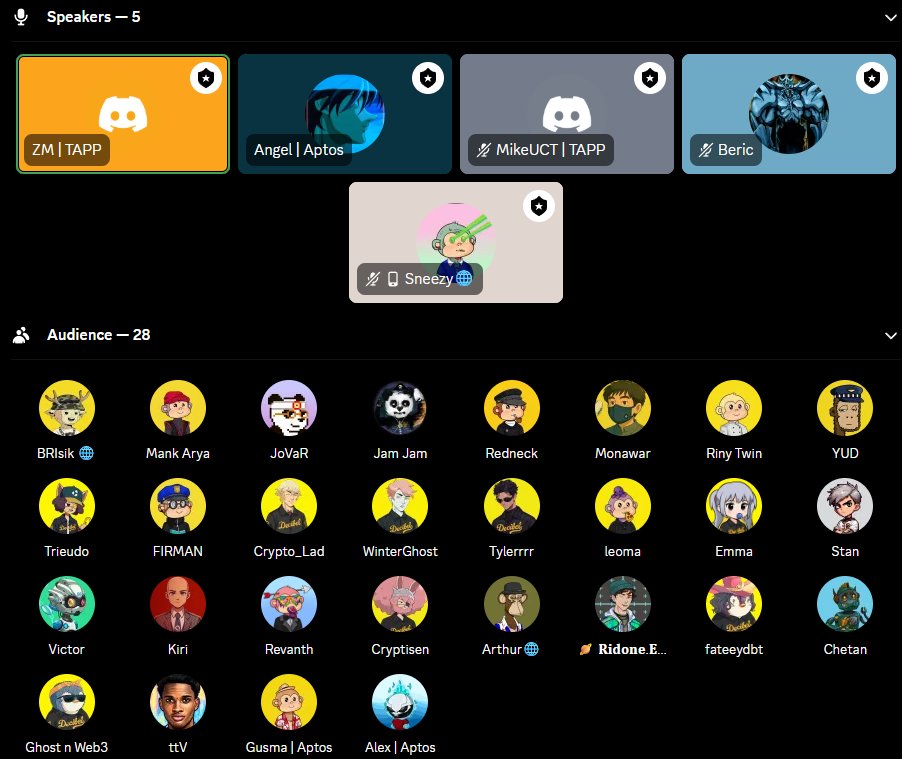Click the 'Cryptisen' username

400,649
